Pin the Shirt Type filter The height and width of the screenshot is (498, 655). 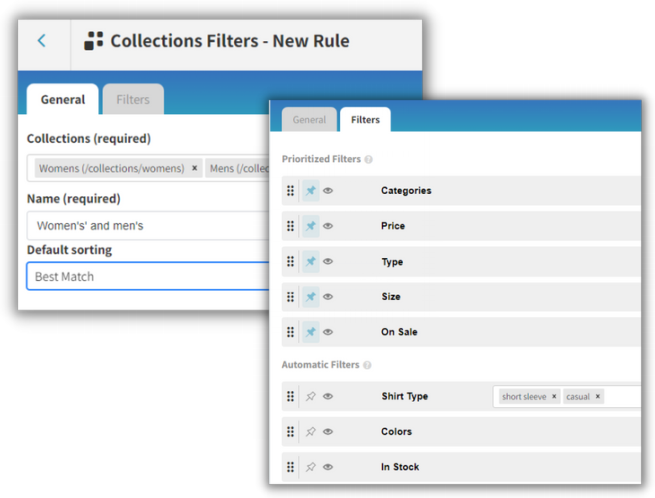(310, 397)
